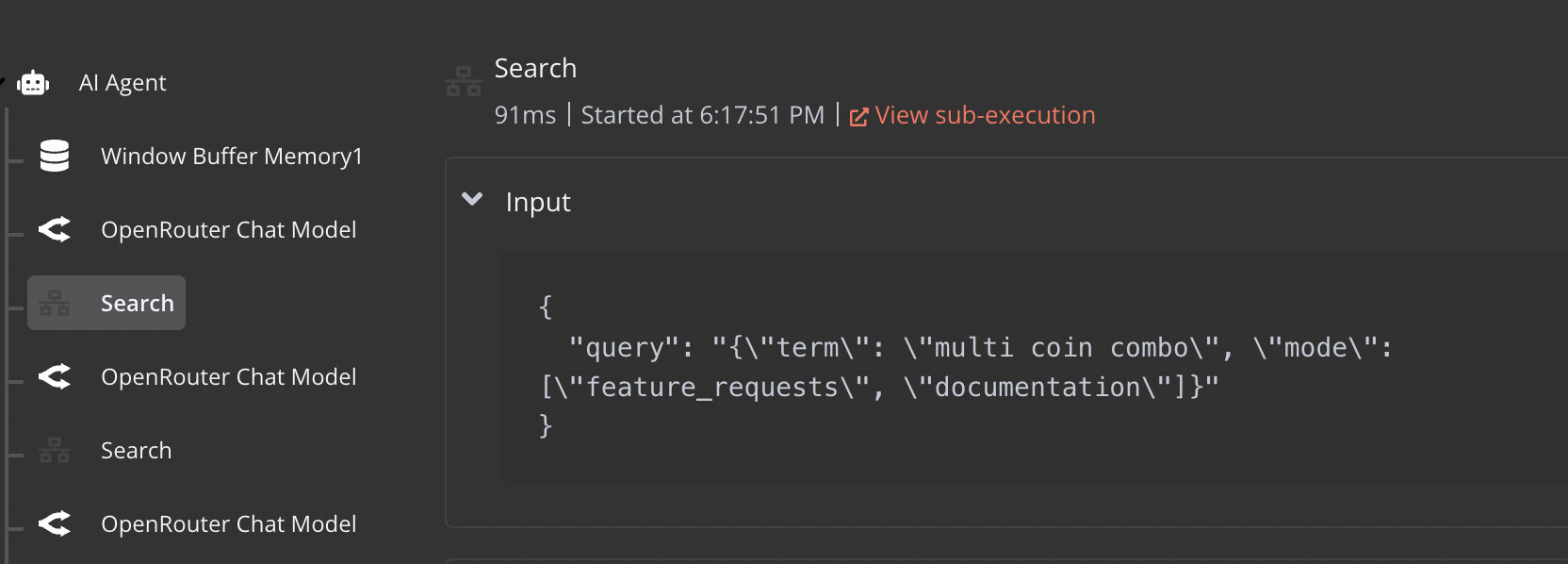Open the second OpenRouter Chat Model label
The height and width of the screenshot is (564, 1568).
click(229, 376)
